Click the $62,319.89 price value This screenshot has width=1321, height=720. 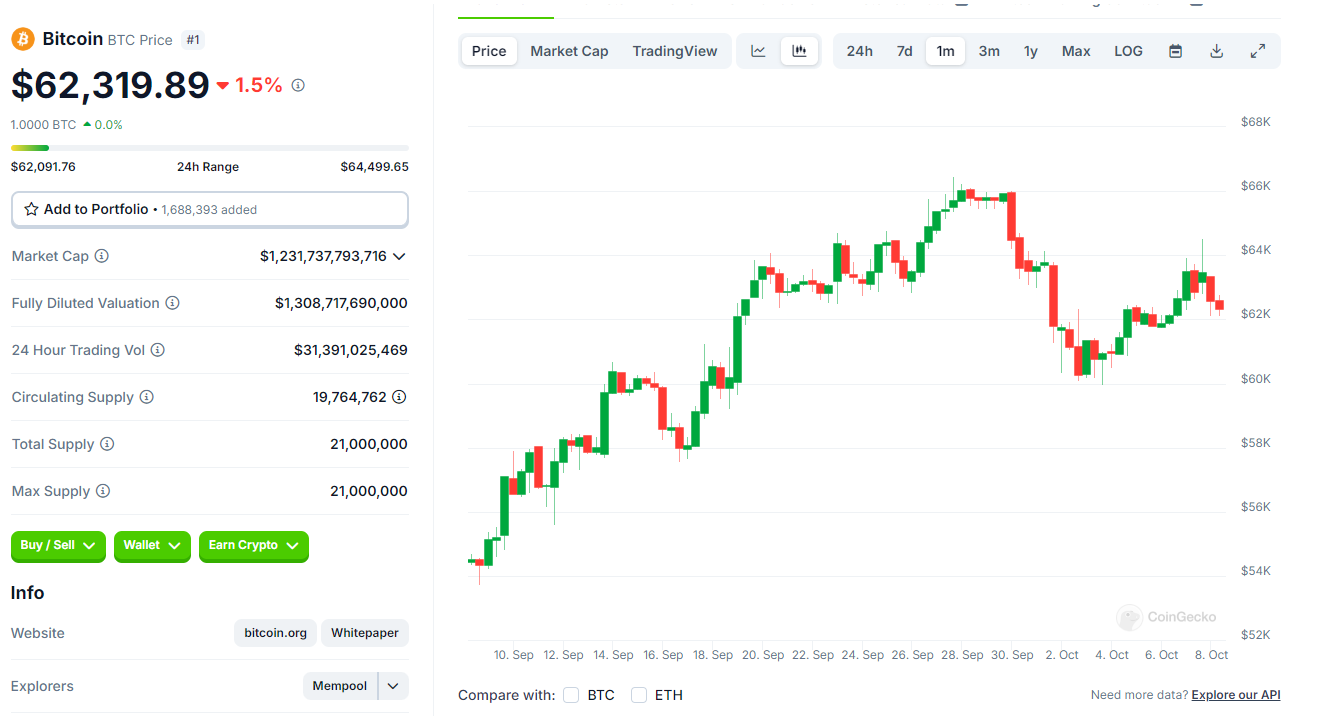coord(110,85)
